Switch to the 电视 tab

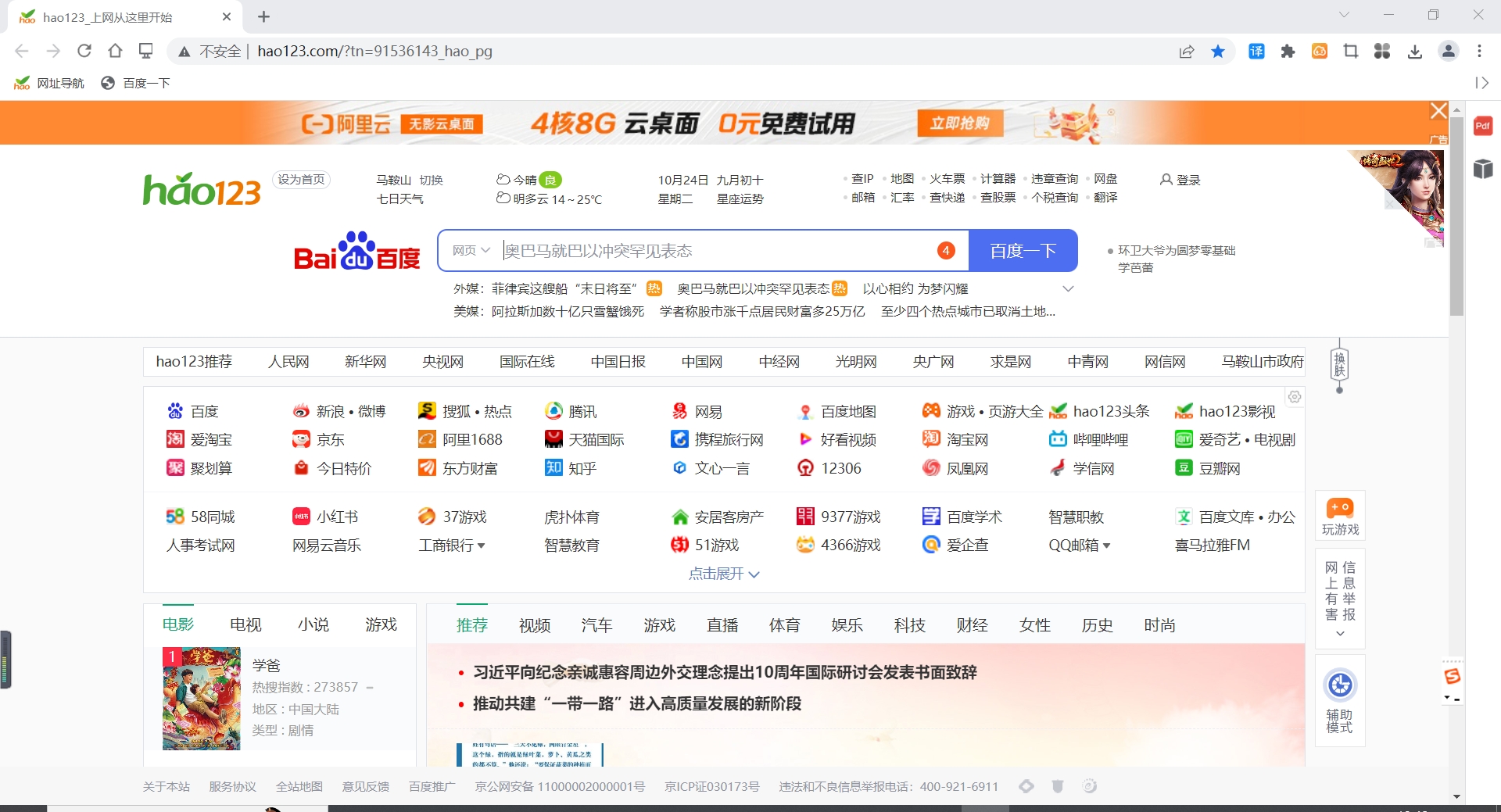(245, 624)
